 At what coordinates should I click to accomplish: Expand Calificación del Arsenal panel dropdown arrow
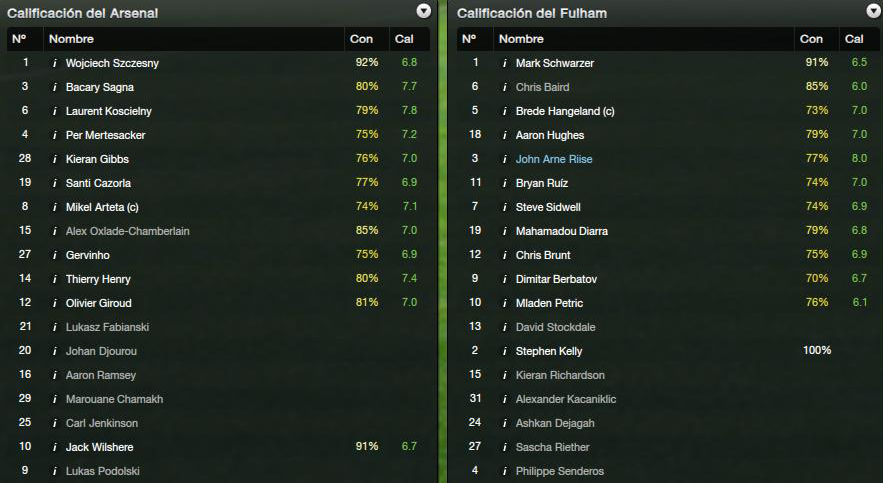coord(423,11)
